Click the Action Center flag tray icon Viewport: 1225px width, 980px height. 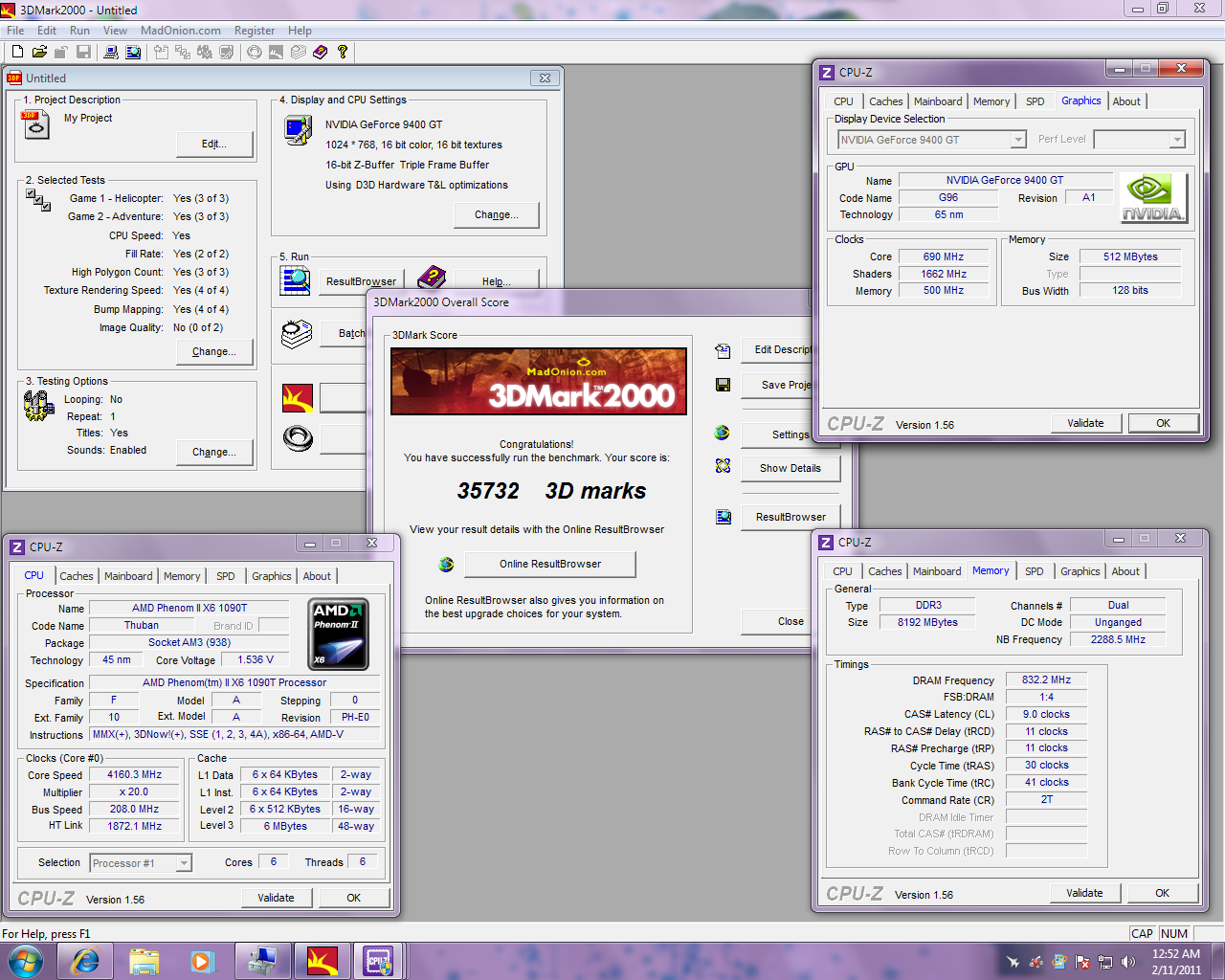click(x=1082, y=962)
